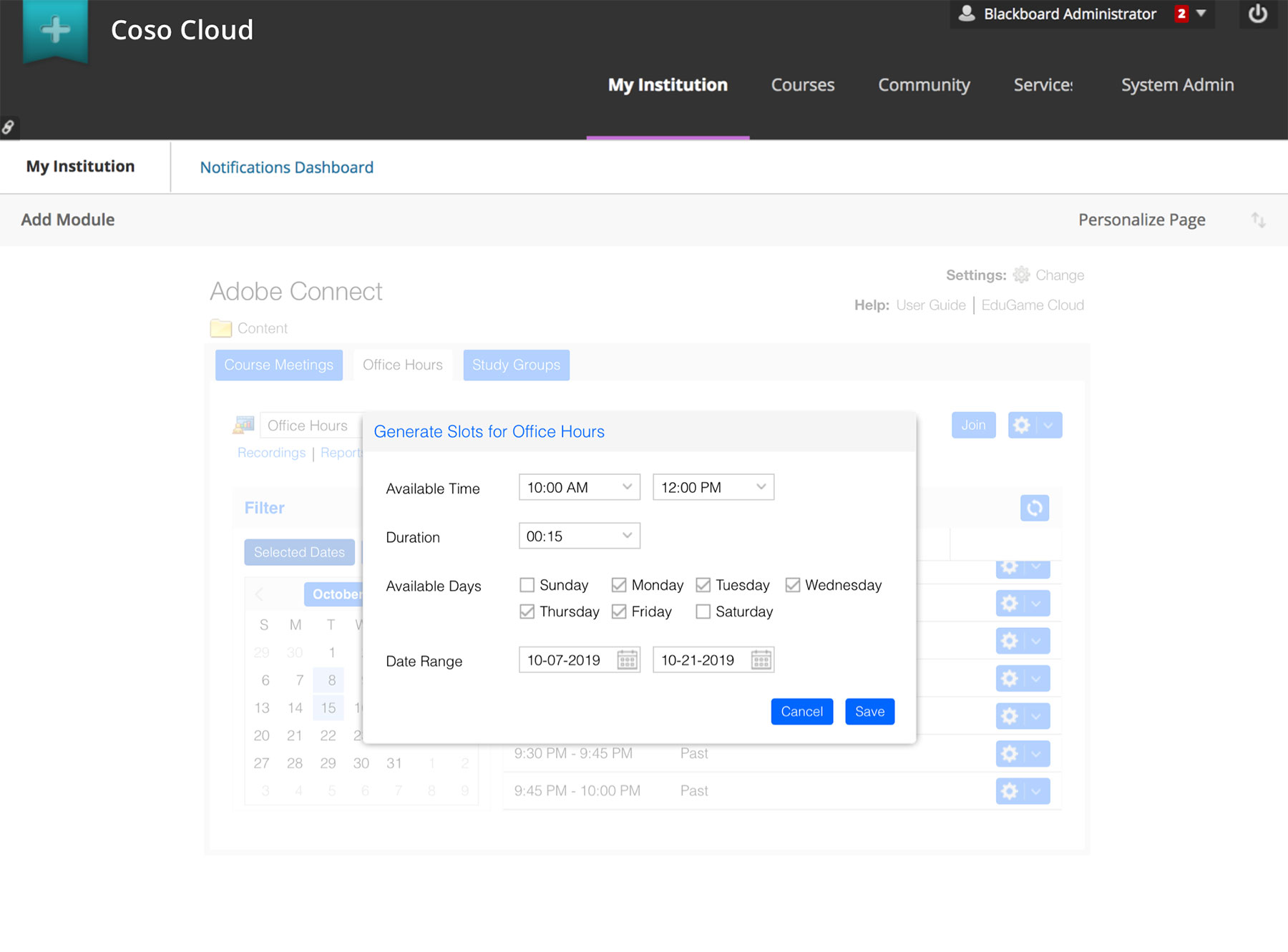Click the Cancel button in dialog
1288x952 pixels.
[801, 712]
